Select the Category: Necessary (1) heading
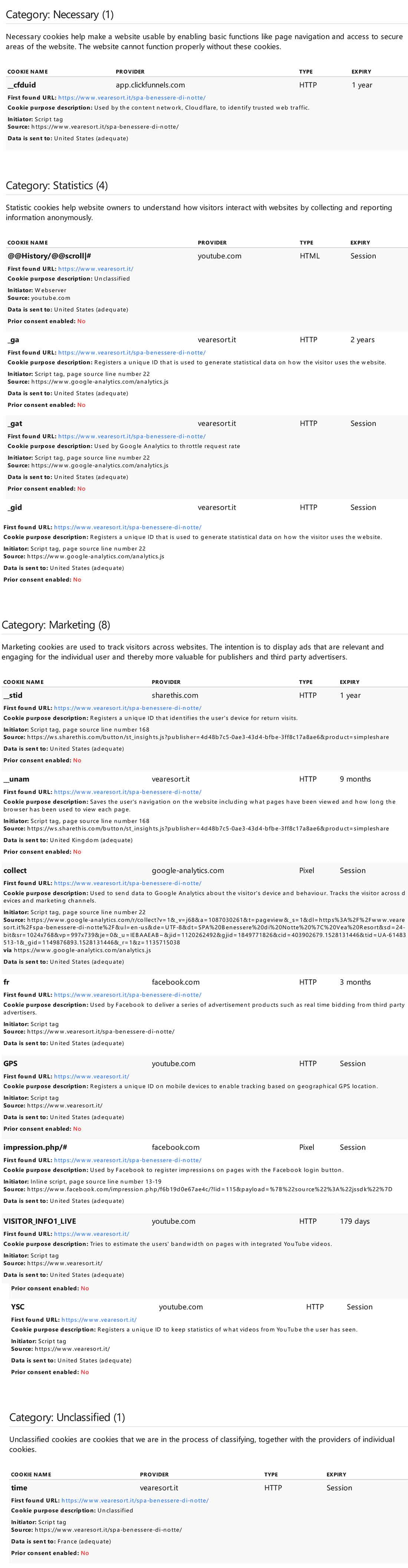The image size is (408, 1568). pyautogui.click(x=60, y=14)
